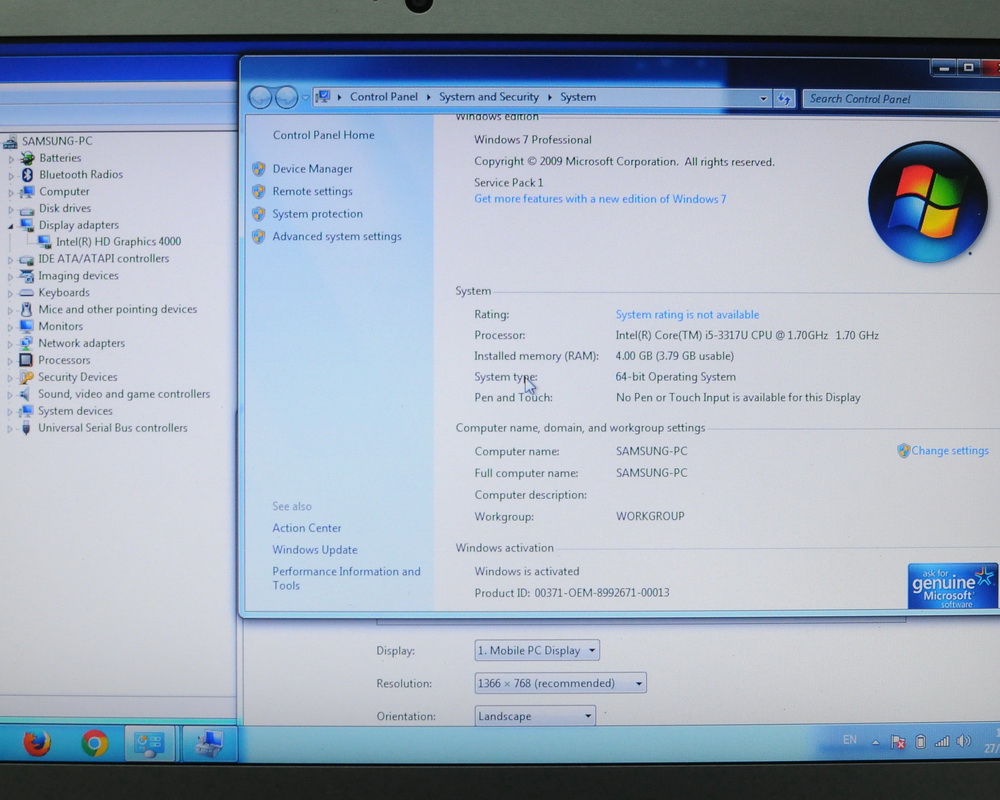Click the Intel(R) HD Graphics 4000 device icon

44,241
